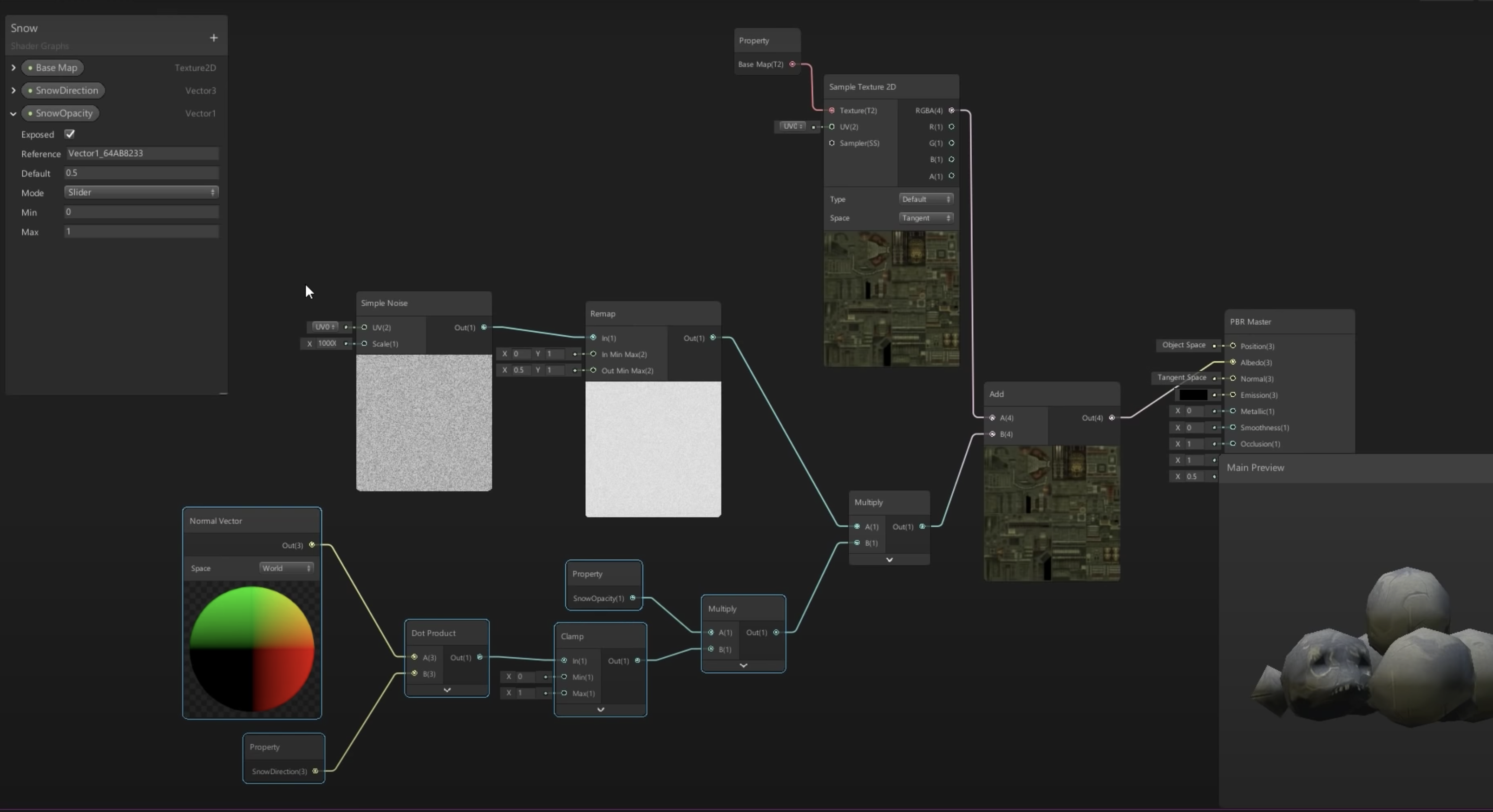
Task: Click the Clamp node Out(1) port
Action: [x=637, y=661]
